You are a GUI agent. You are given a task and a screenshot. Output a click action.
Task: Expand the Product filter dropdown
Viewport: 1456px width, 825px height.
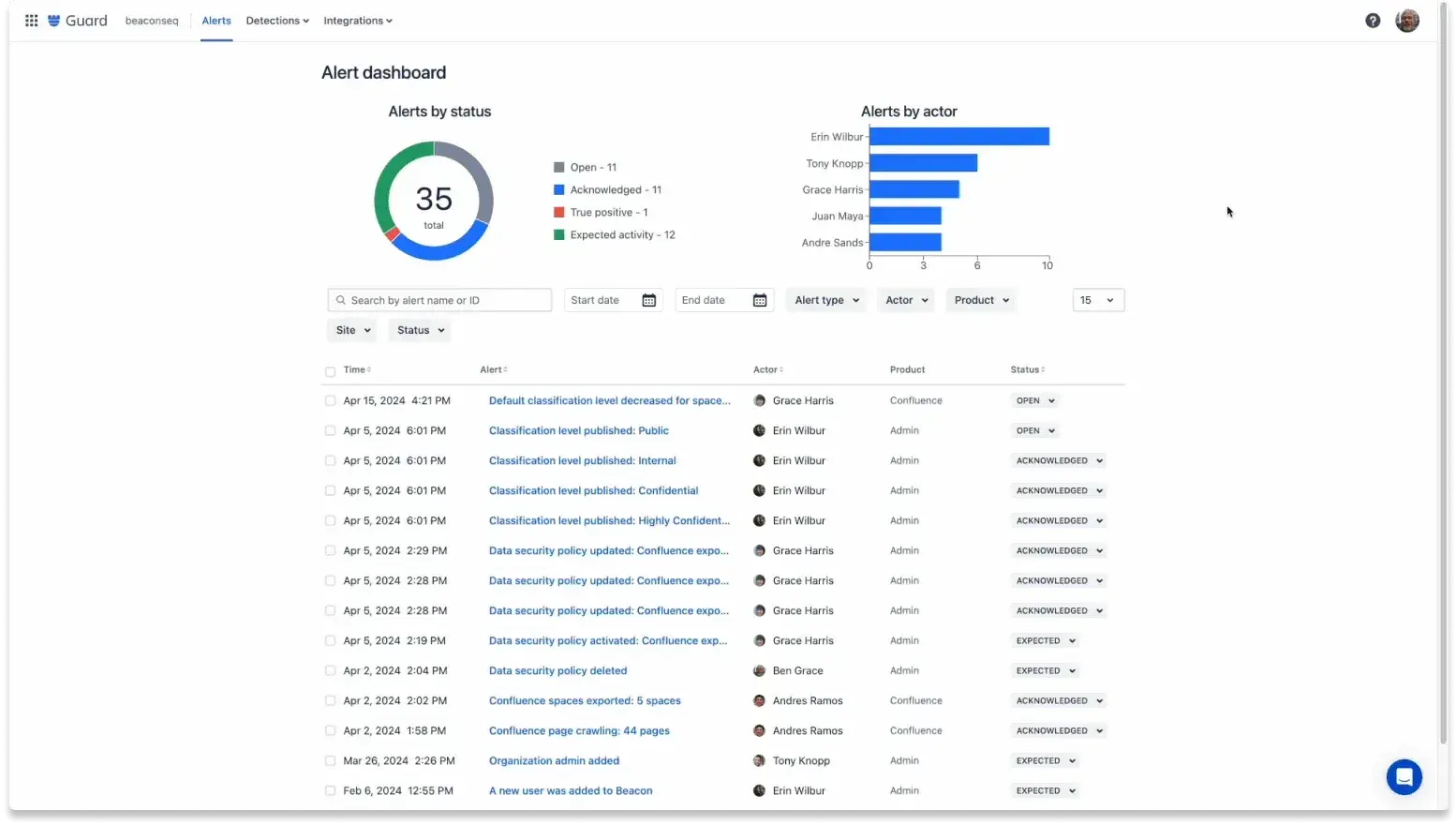pyautogui.click(x=981, y=300)
